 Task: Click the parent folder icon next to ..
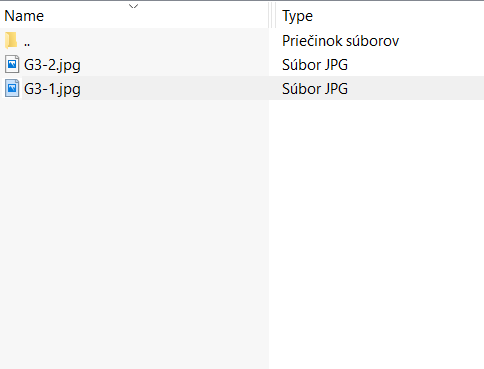coord(11,40)
